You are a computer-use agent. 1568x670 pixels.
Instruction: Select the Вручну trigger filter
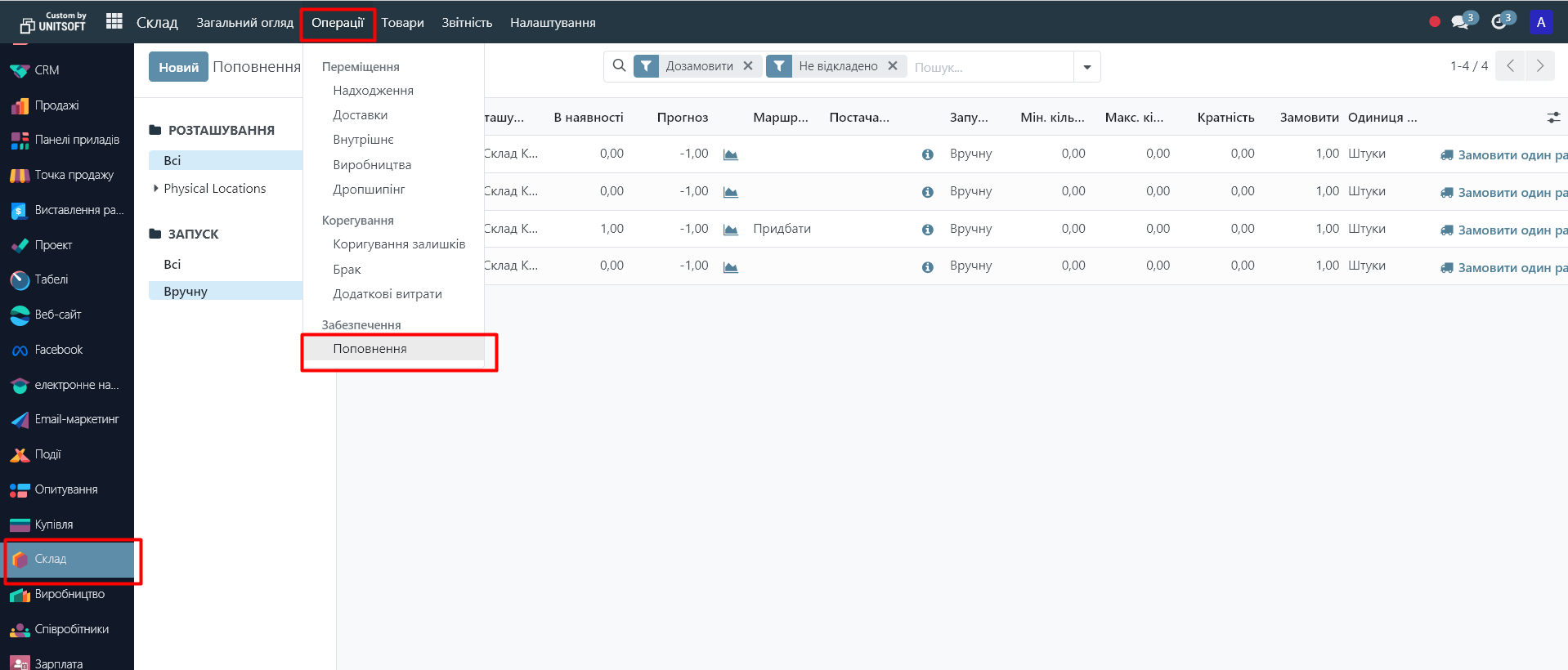click(x=186, y=292)
